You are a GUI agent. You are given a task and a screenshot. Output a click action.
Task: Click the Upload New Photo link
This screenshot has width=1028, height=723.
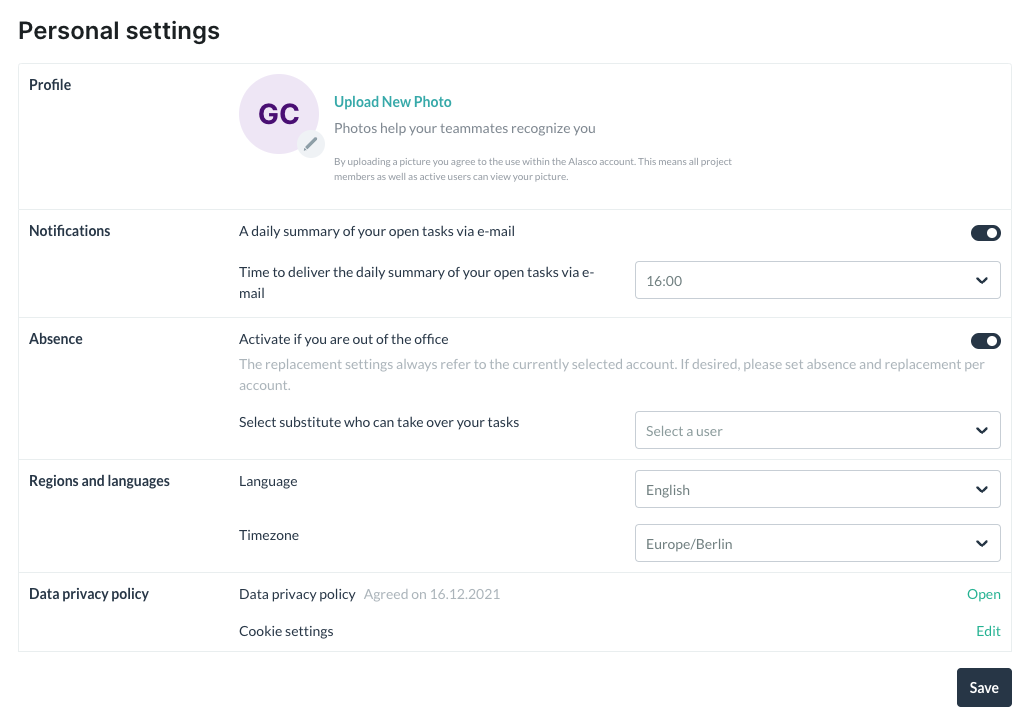coord(392,102)
